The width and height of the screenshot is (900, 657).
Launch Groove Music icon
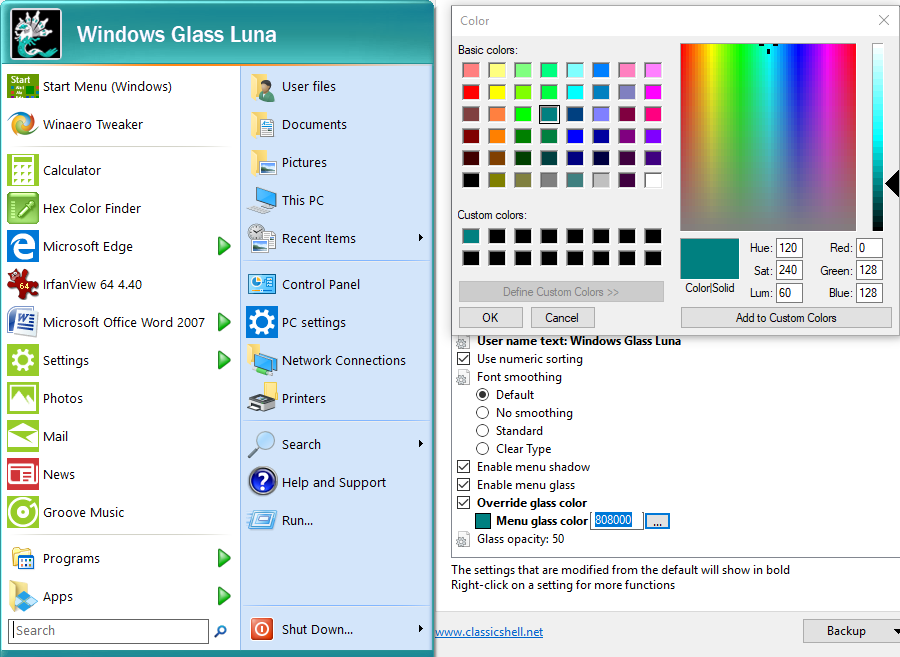pos(23,512)
